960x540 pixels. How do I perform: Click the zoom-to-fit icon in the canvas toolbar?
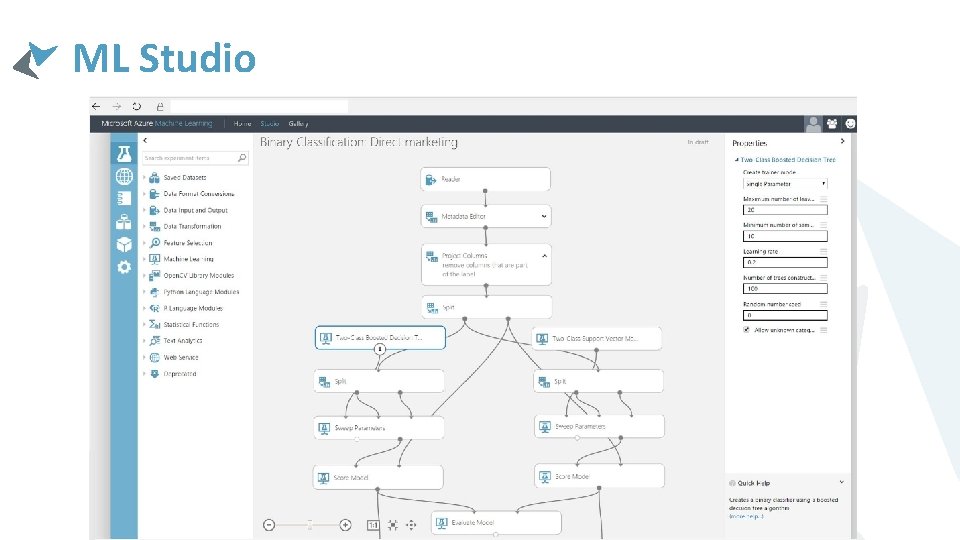(392, 525)
